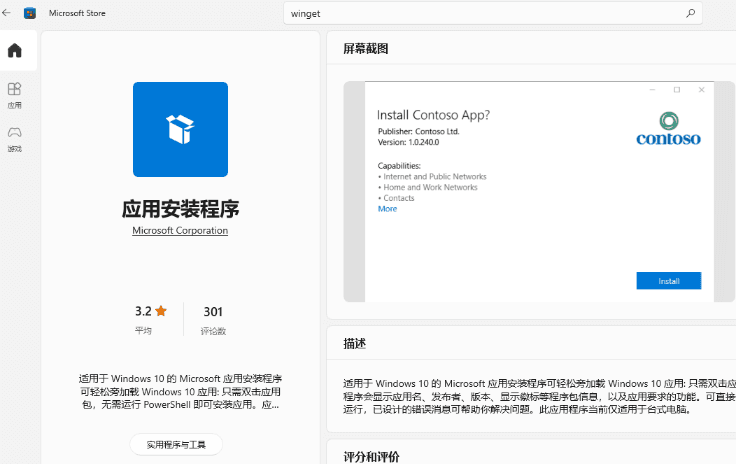Click the Microsoft Store logo icon
The image size is (736, 464).
30,13
